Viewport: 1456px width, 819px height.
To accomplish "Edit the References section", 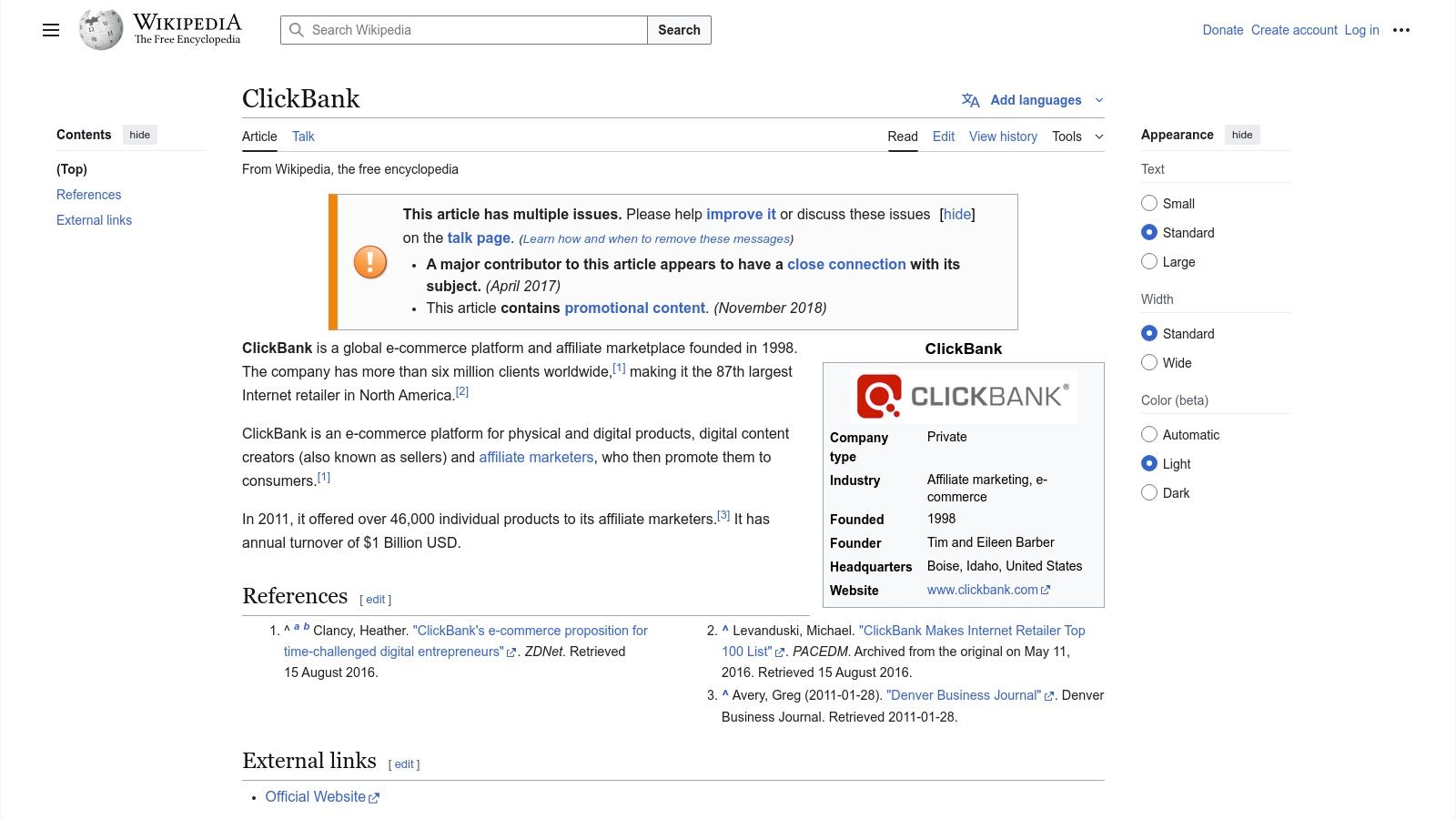I will tap(376, 600).
